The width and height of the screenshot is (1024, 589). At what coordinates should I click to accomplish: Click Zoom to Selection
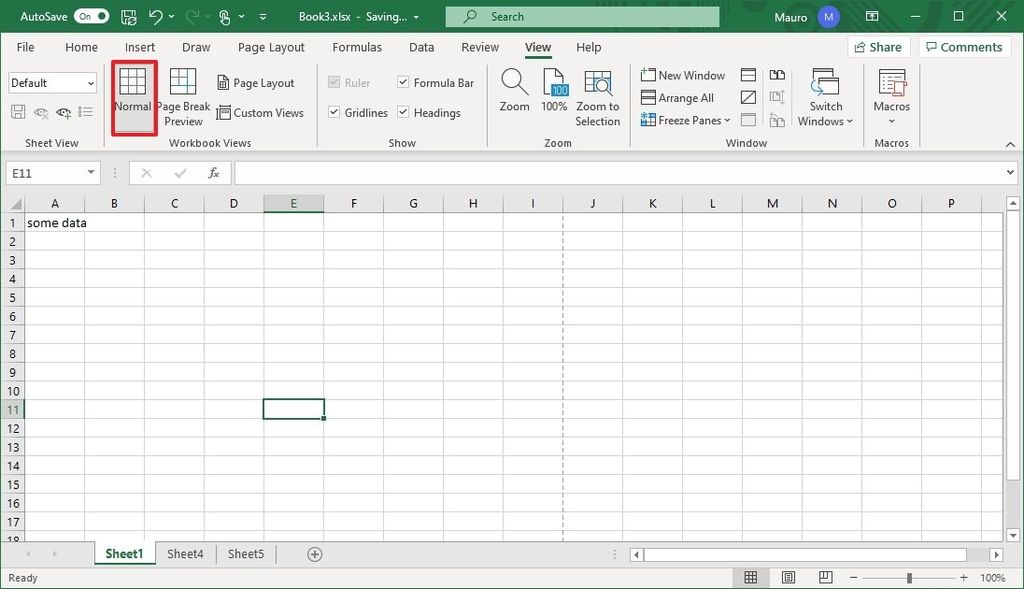point(597,95)
